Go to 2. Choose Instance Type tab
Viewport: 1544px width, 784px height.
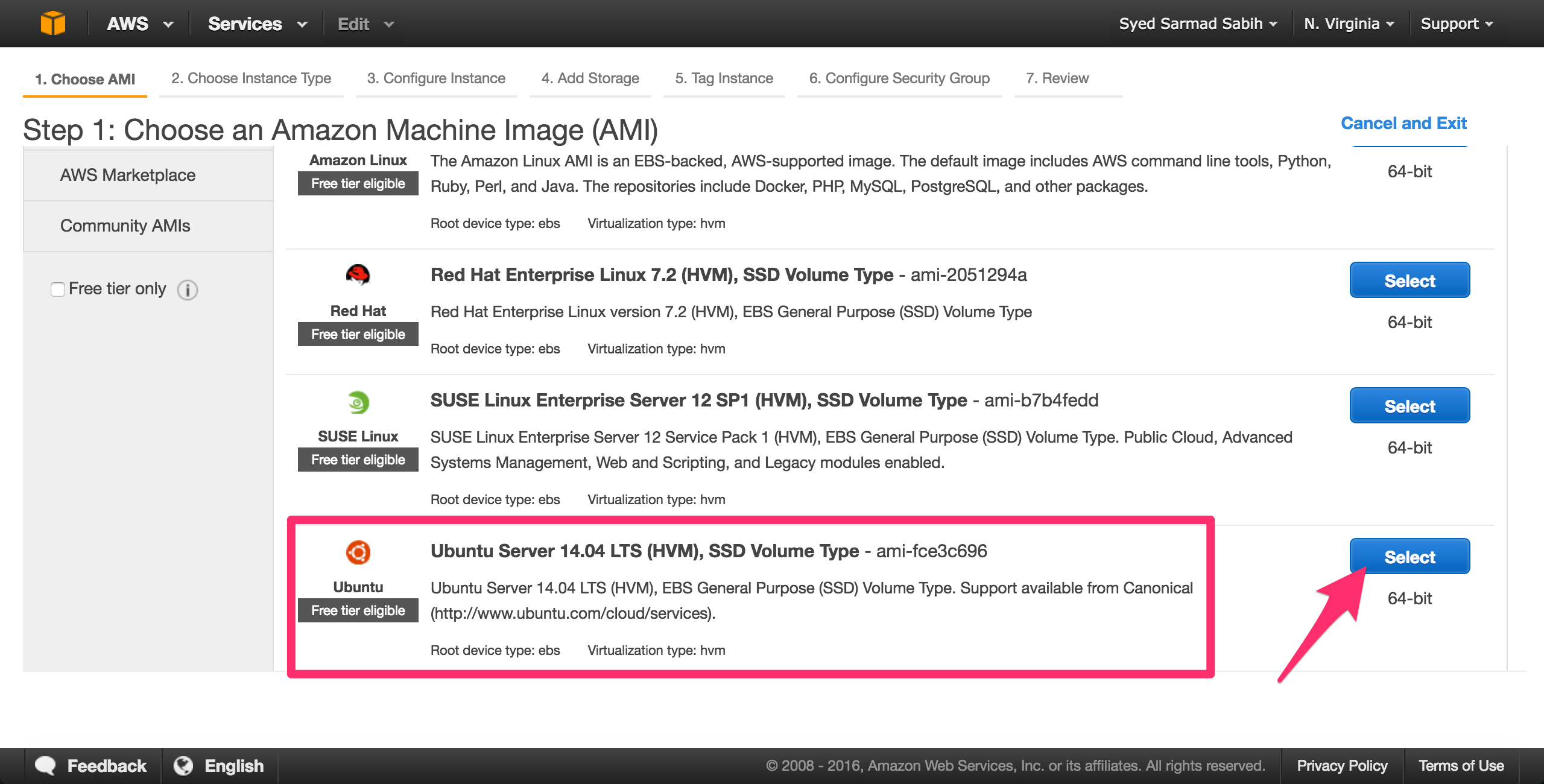[x=251, y=78]
